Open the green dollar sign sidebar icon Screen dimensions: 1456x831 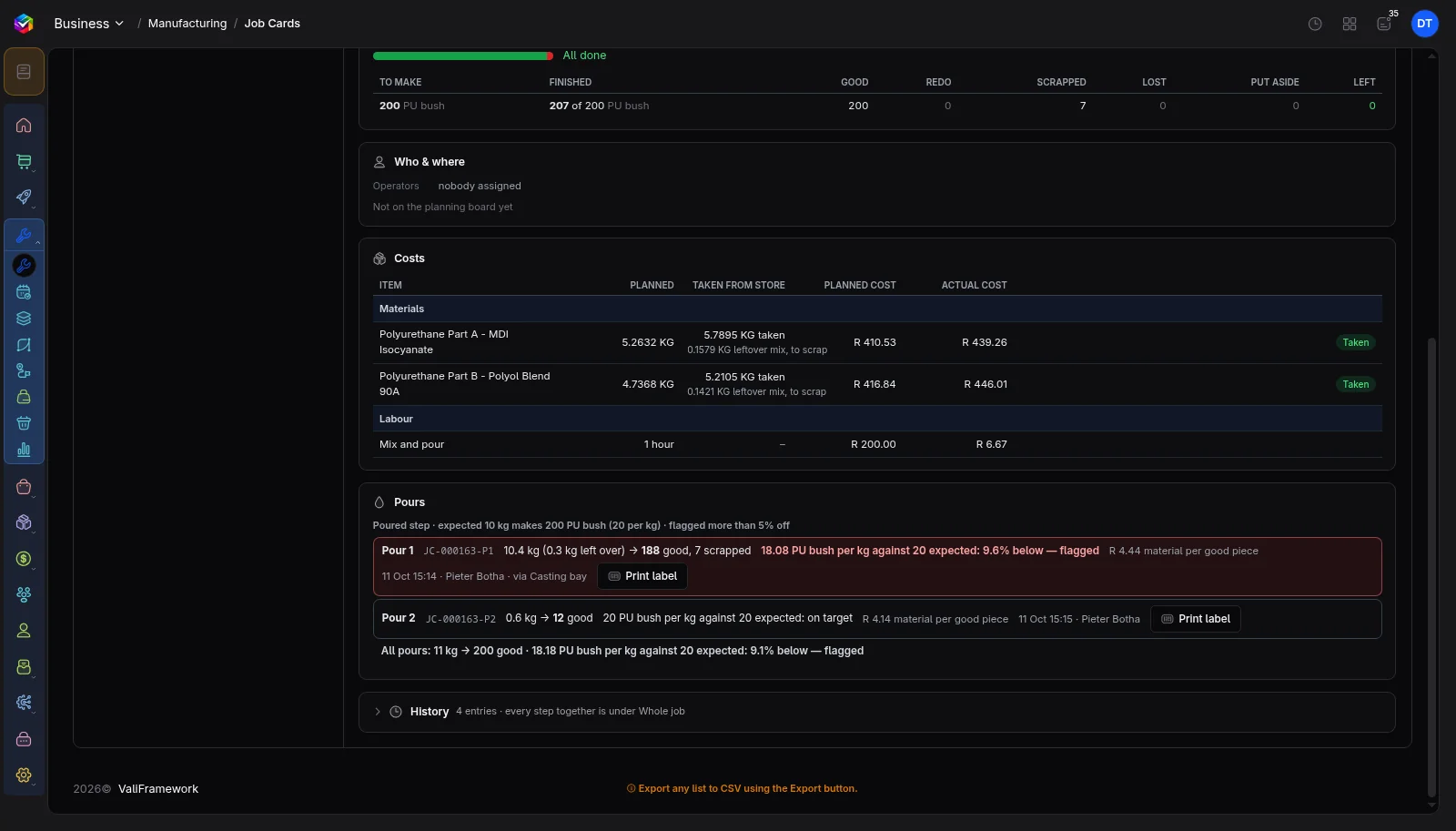pos(24,559)
